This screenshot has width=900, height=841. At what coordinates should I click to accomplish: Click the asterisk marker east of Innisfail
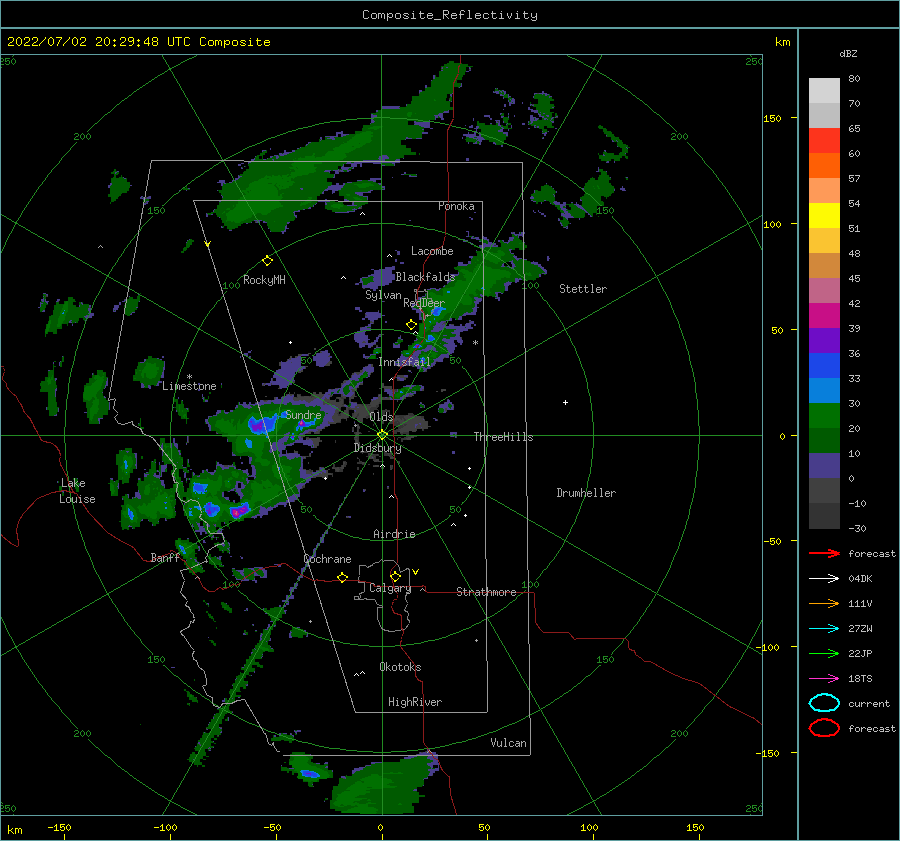pos(475,343)
